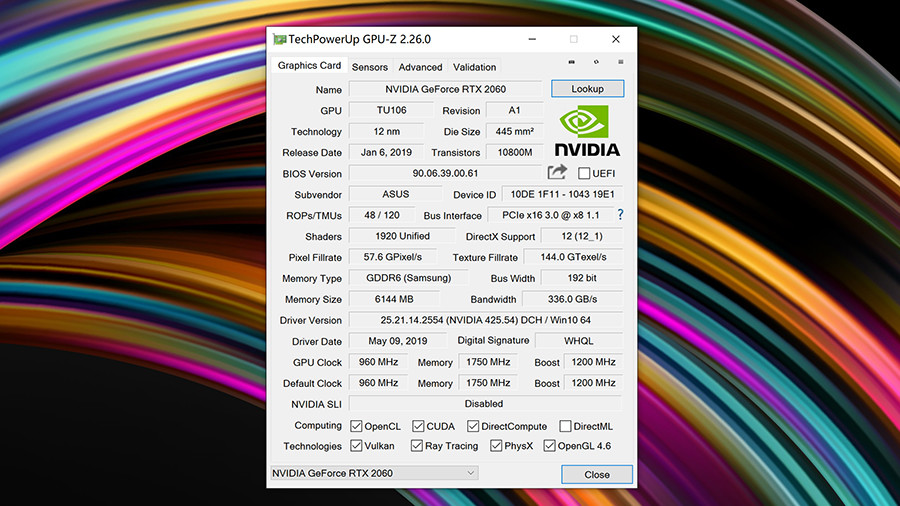
Task: Toggle the OpenCL checkbox
Action: click(x=356, y=426)
